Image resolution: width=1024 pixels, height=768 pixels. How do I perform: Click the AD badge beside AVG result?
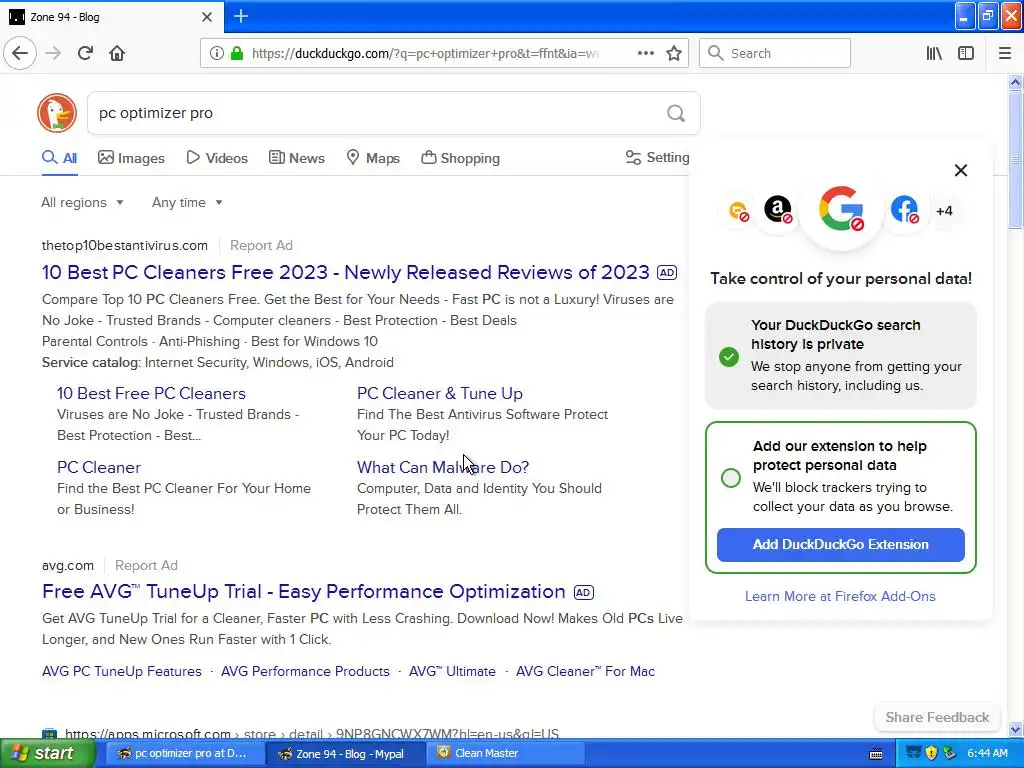[x=583, y=592]
